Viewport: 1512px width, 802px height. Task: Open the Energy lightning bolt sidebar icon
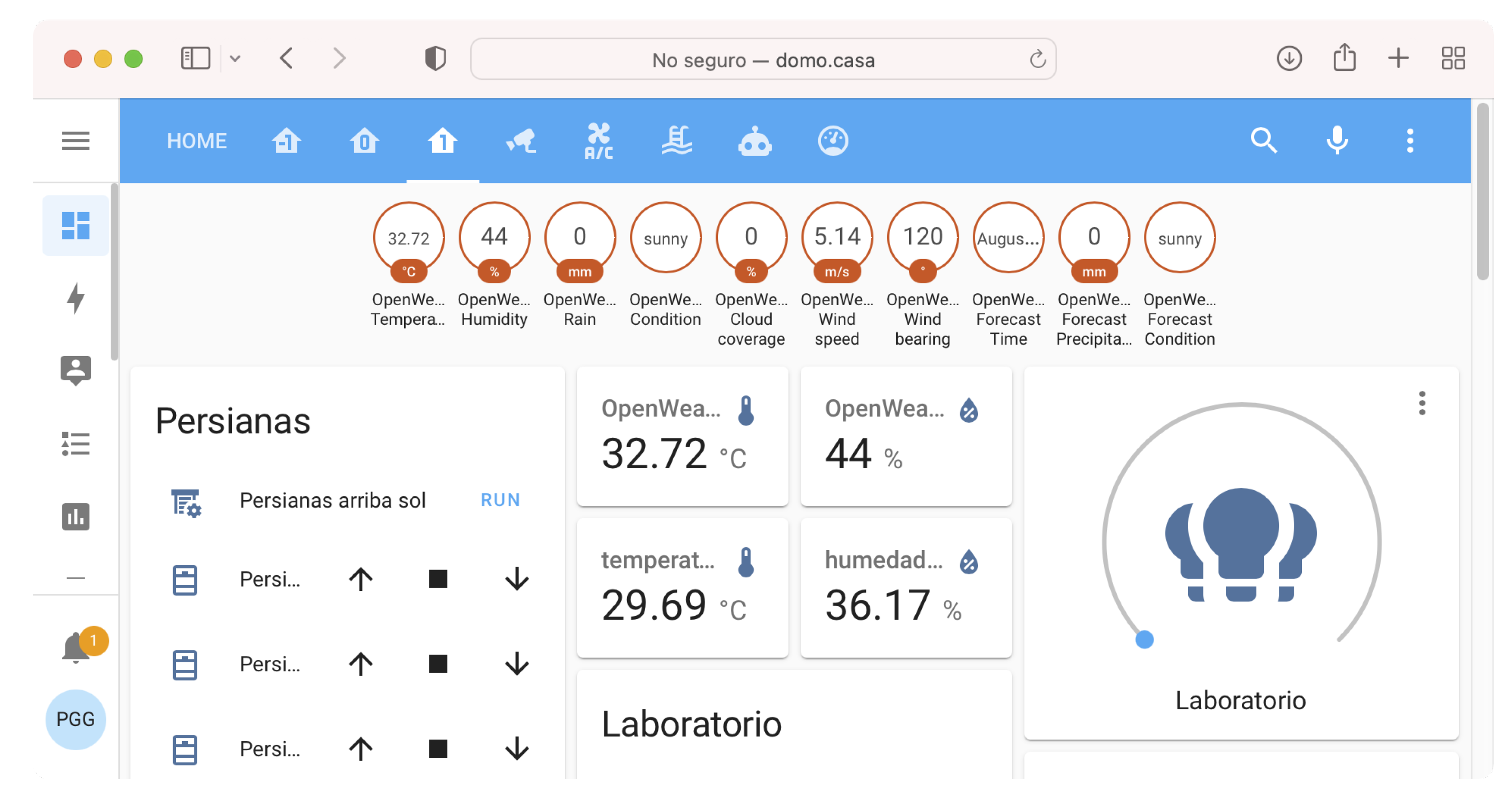[x=75, y=298]
